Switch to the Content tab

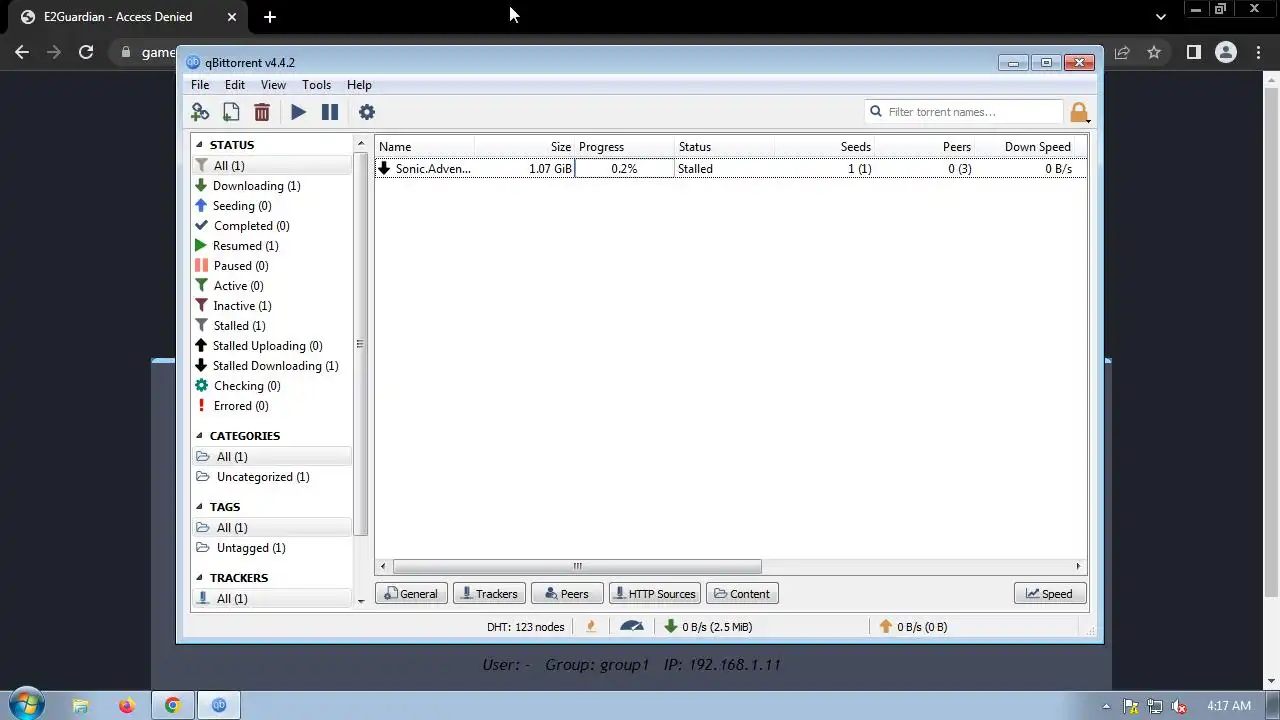pos(742,594)
